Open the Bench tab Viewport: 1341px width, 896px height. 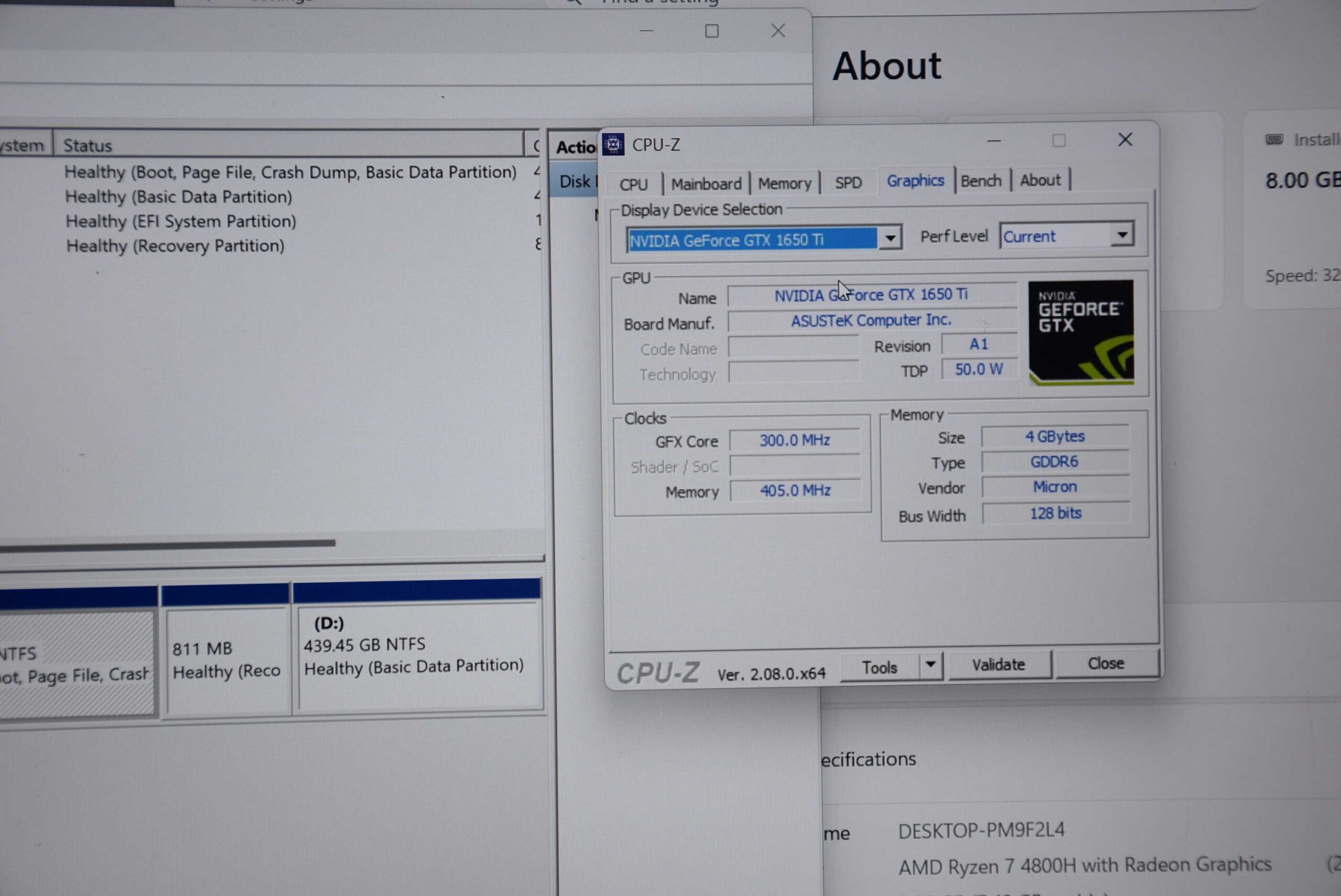(x=981, y=181)
